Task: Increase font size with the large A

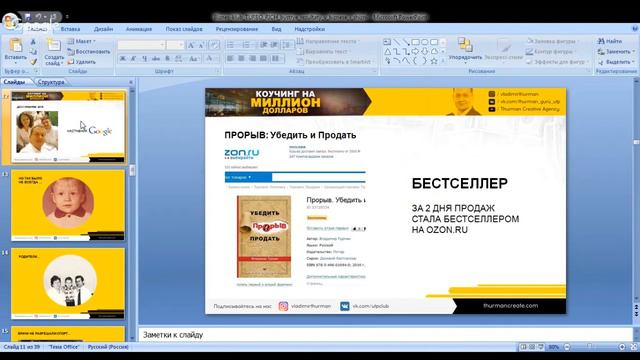Action: point(191,45)
